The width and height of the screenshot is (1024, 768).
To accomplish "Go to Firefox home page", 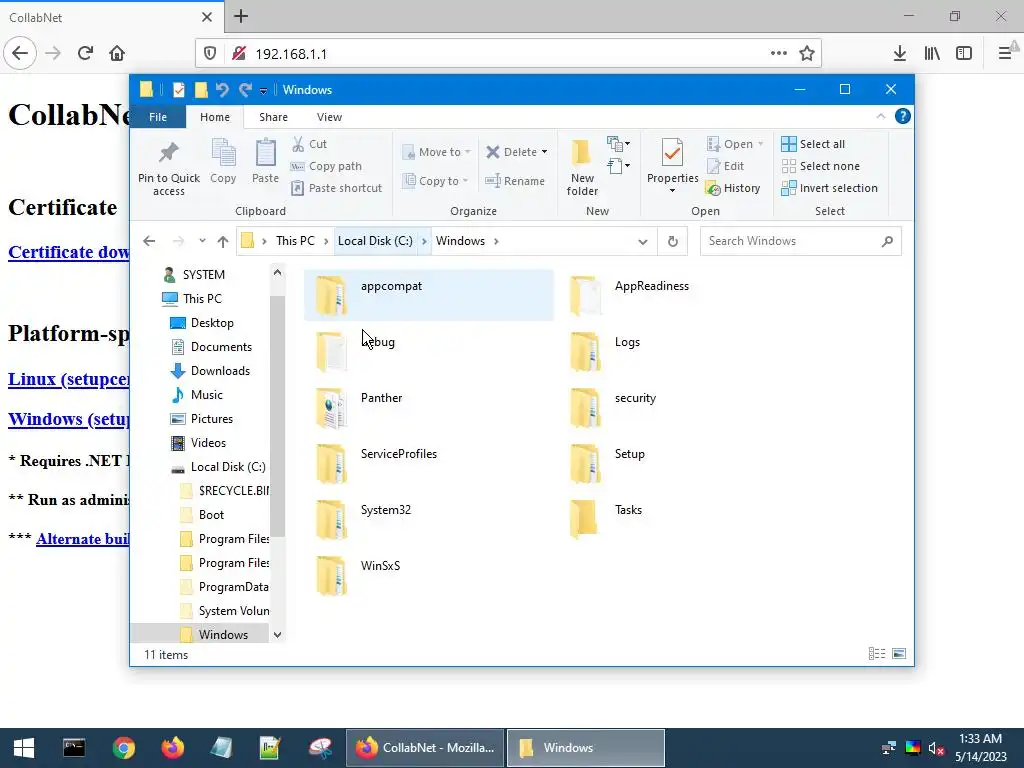I will coord(117,53).
